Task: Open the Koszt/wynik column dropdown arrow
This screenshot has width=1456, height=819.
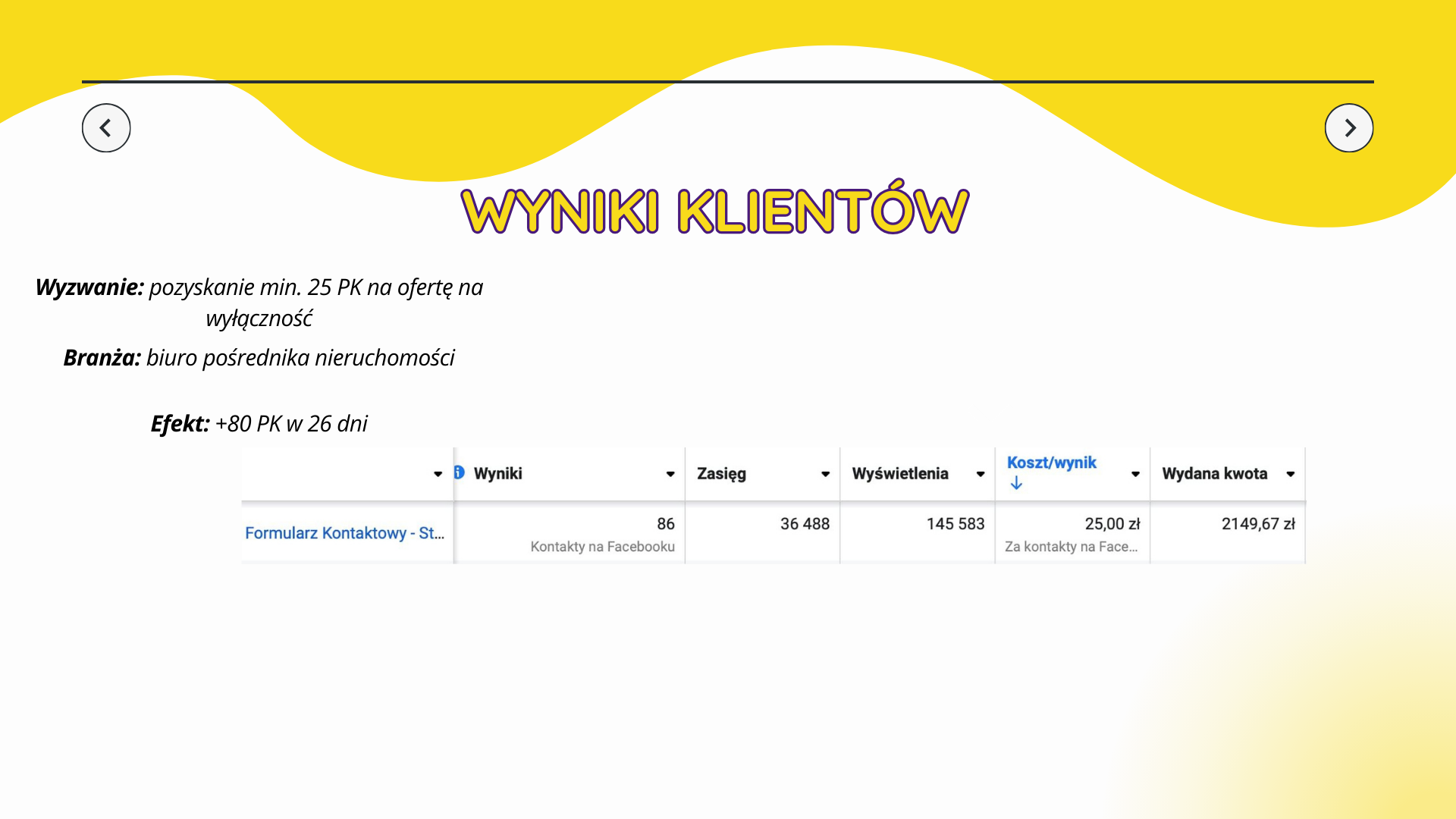Action: 1135,474
